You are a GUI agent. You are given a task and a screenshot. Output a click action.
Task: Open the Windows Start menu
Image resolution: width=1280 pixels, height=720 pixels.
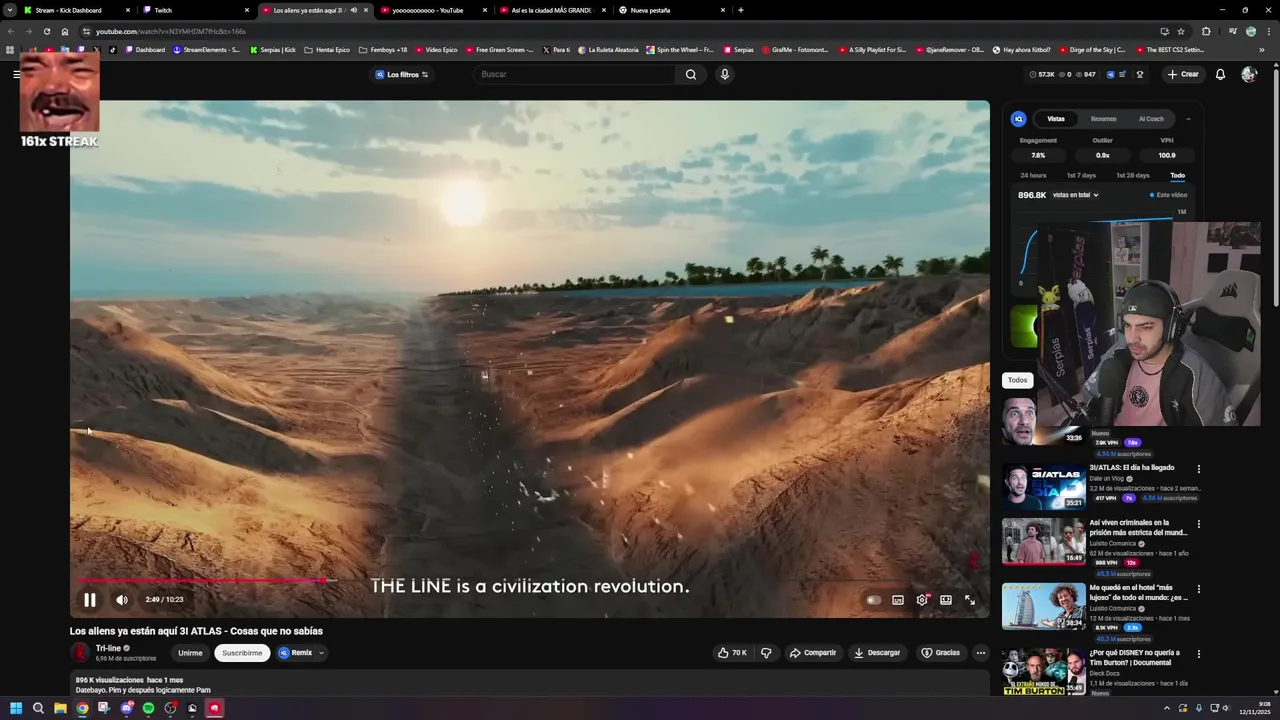(16, 708)
